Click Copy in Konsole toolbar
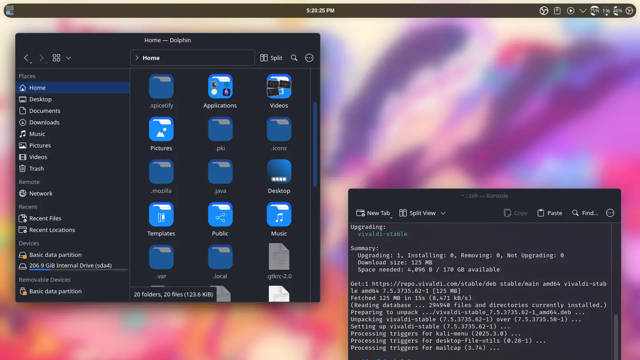640x360 pixels. click(x=516, y=213)
